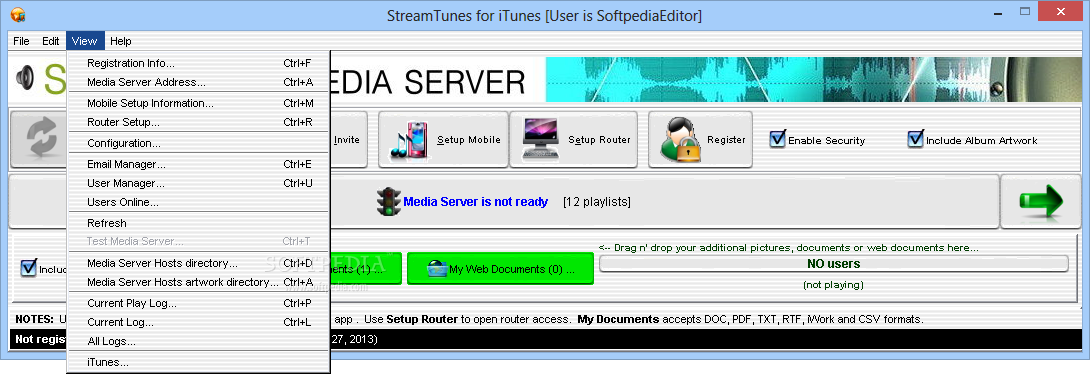Click the My Web Documents (0) button
1090x374 pixels.
tap(501, 269)
